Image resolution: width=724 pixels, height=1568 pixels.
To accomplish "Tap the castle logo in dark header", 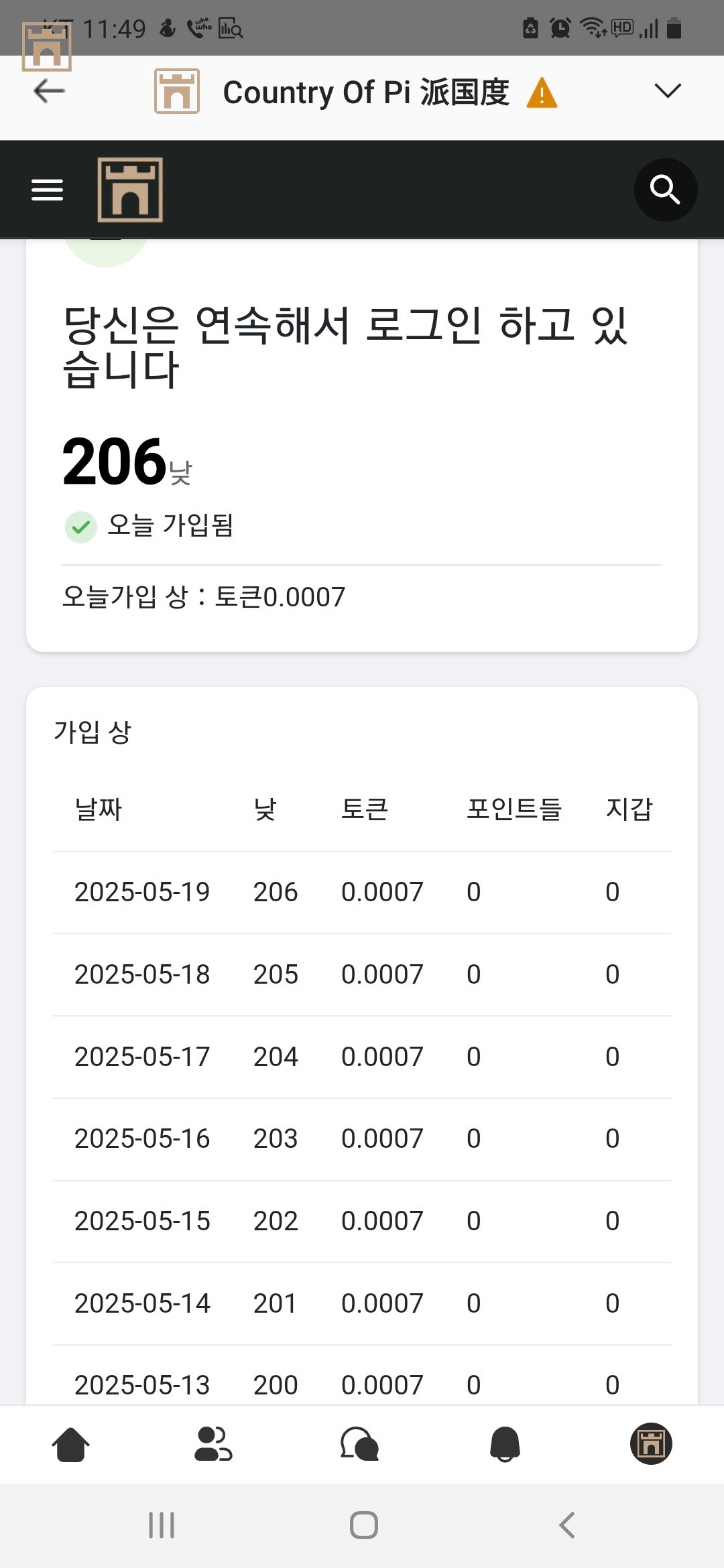I will coord(130,190).
